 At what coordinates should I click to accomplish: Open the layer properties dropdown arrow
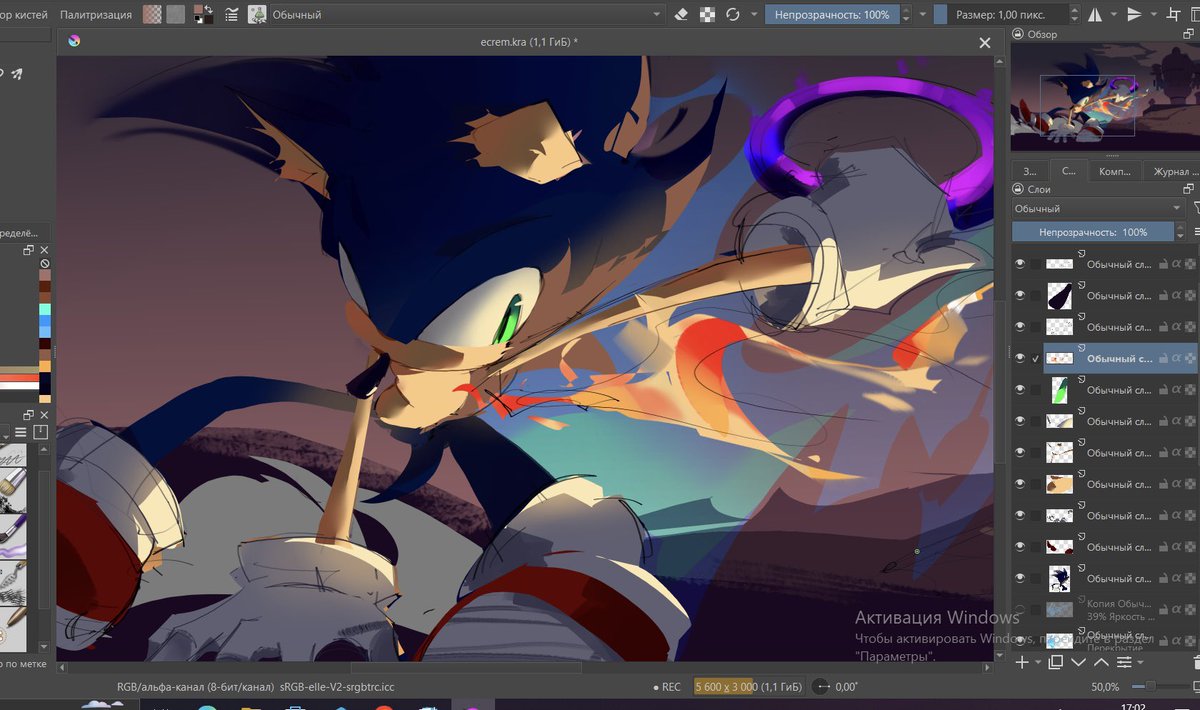coord(1140,662)
